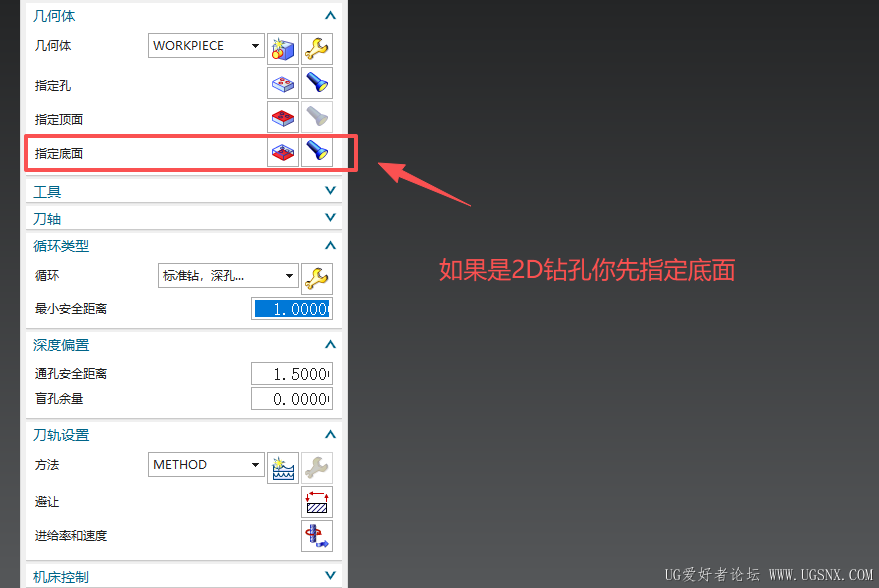Click the 盲孔余量 value field
Image resolution: width=879 pixels, height=588 pixels.
292,399
